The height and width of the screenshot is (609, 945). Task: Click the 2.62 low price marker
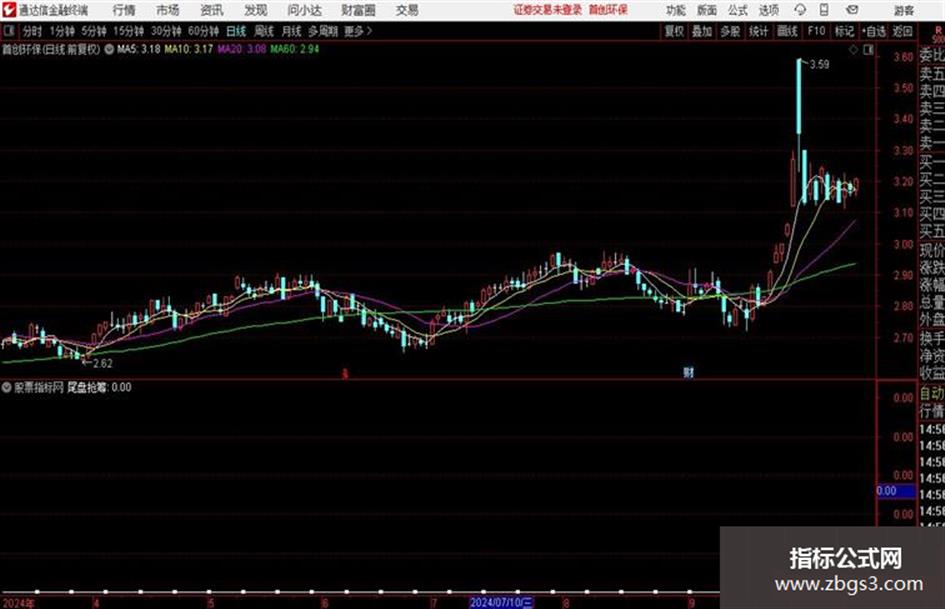102,363
